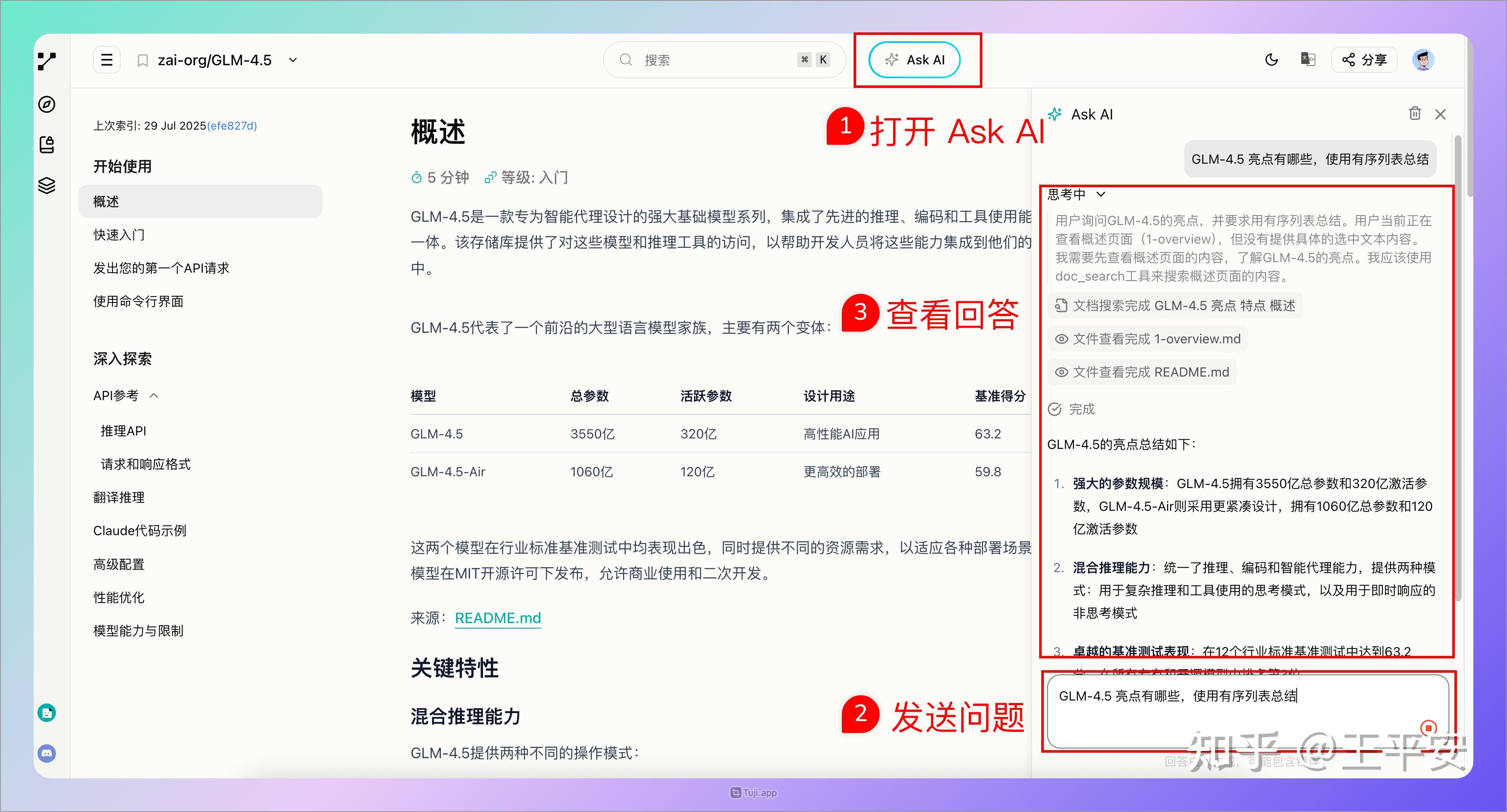Click the green chat app icon above Discord
Image resolution: width=1507 pixels, height=812 pixels.
[x=46, y=713]
